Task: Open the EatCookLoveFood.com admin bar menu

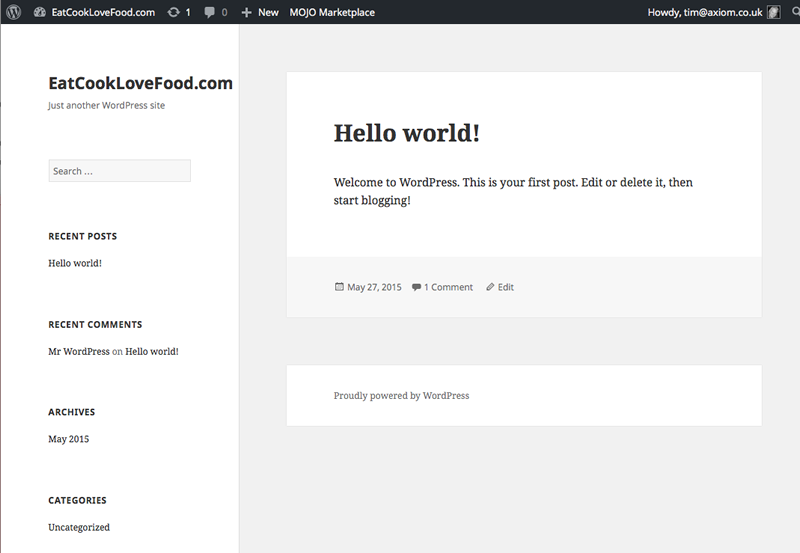Action: 103,12
